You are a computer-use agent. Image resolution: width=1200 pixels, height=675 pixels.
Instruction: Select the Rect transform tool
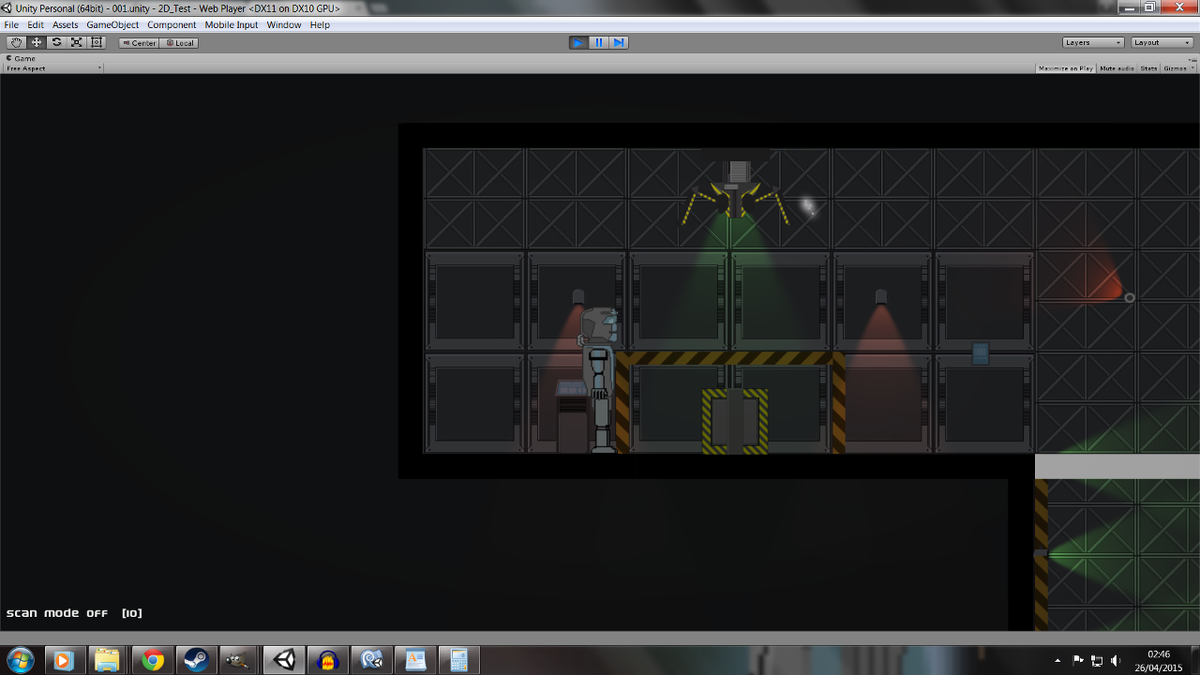tap(96, 43)
